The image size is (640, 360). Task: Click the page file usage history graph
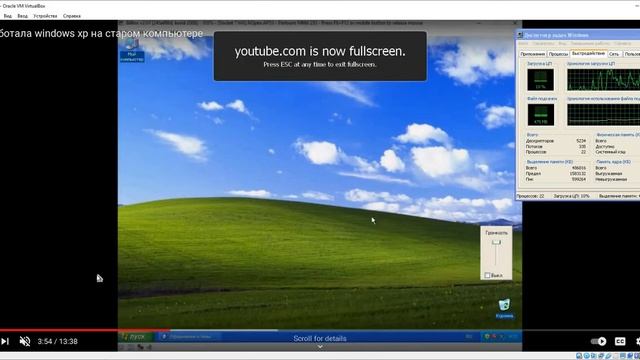(603, 115)
